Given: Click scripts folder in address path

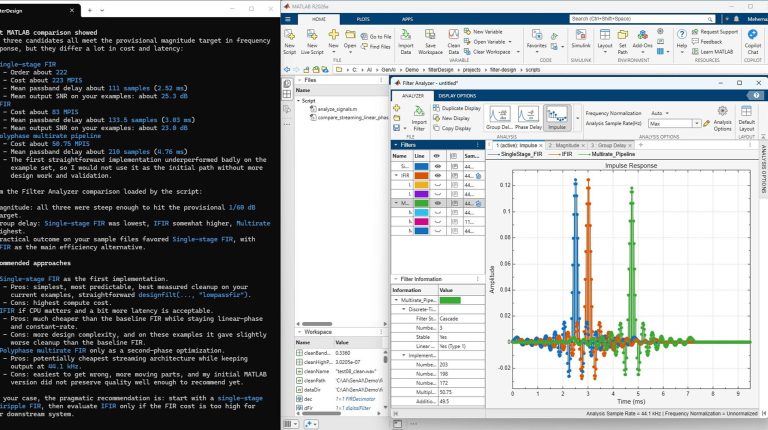Looking at the screenshot, I should [533, 70].
